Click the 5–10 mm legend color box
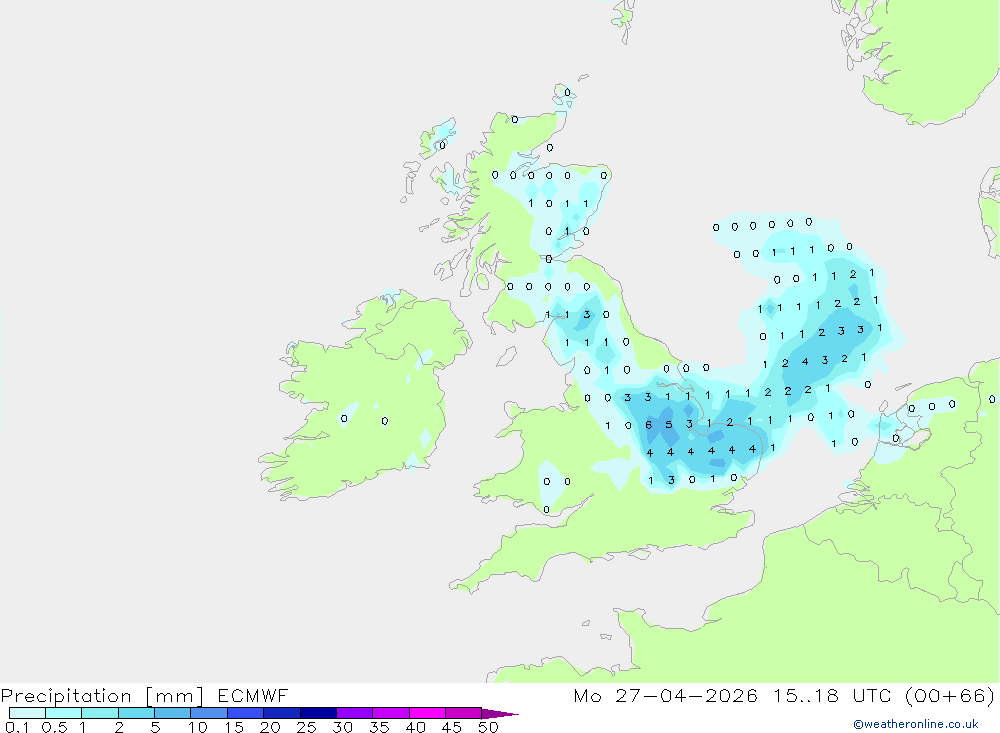The image size is (1000, 733). [x=172, y=713]
